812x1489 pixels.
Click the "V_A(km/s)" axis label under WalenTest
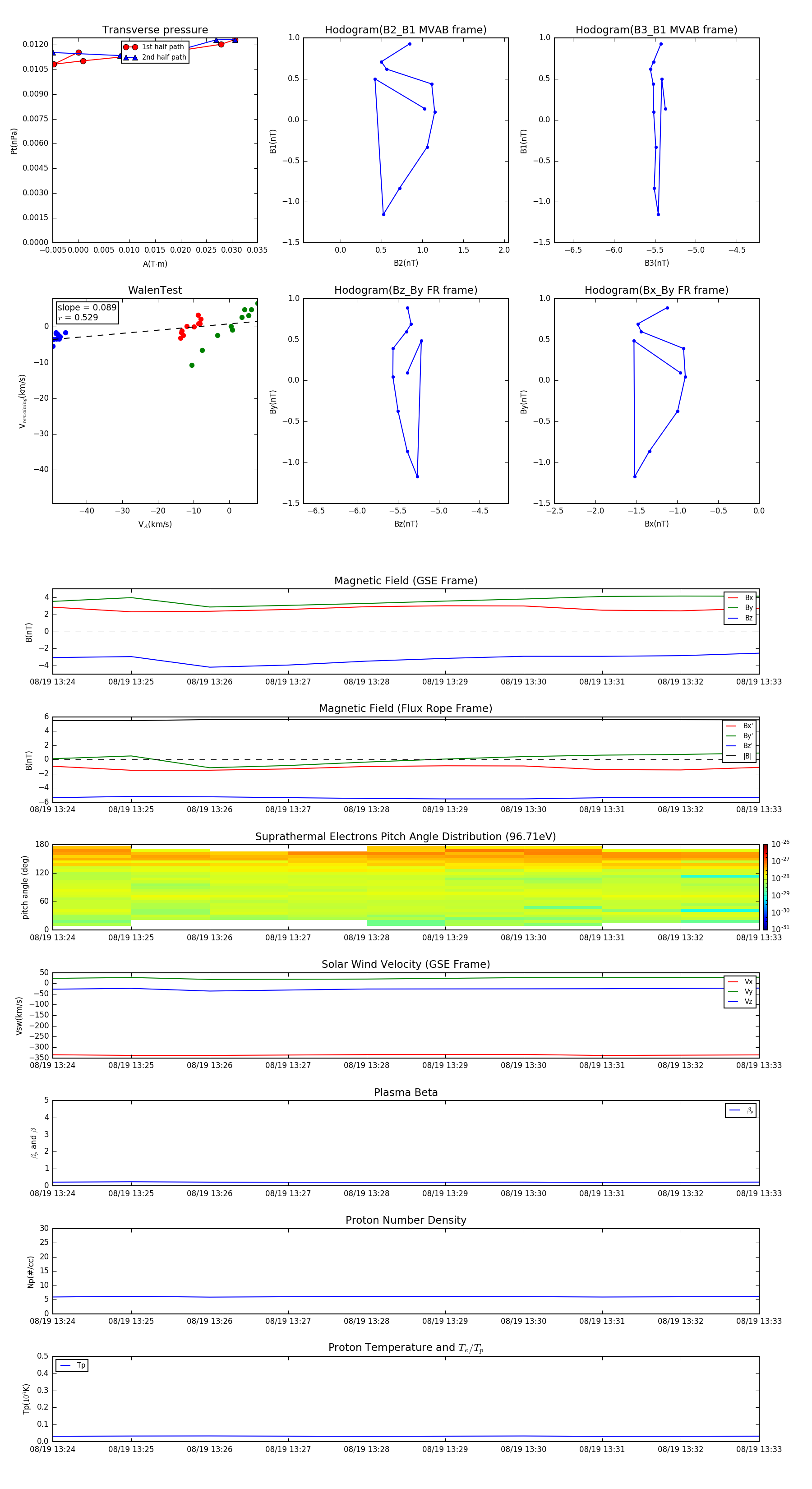(155, 524)
